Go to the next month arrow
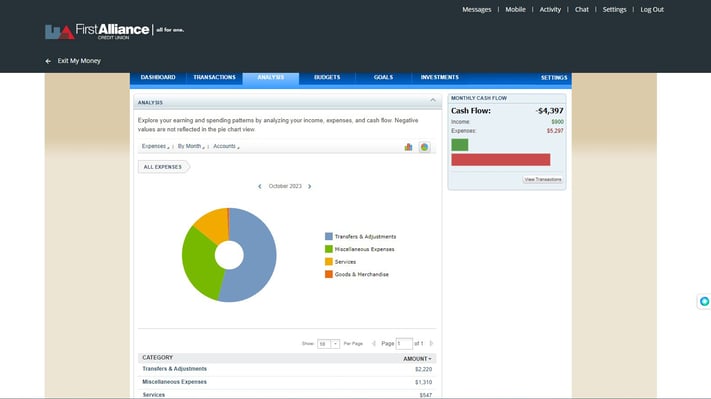This screenshot has height=399, width=711. click(x=310, y=186)
